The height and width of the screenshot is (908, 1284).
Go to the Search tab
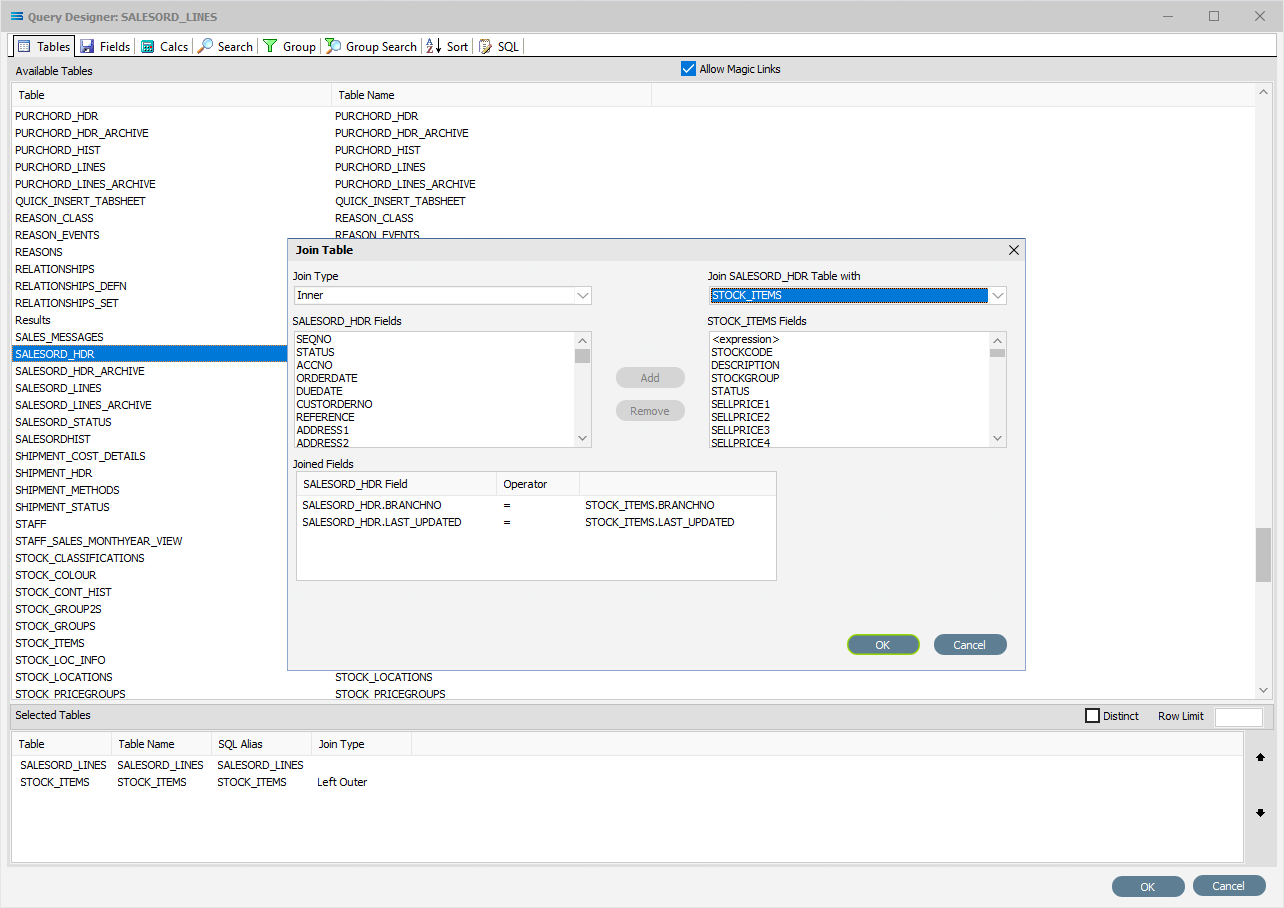pyautogui.click(x=225, y=46)
